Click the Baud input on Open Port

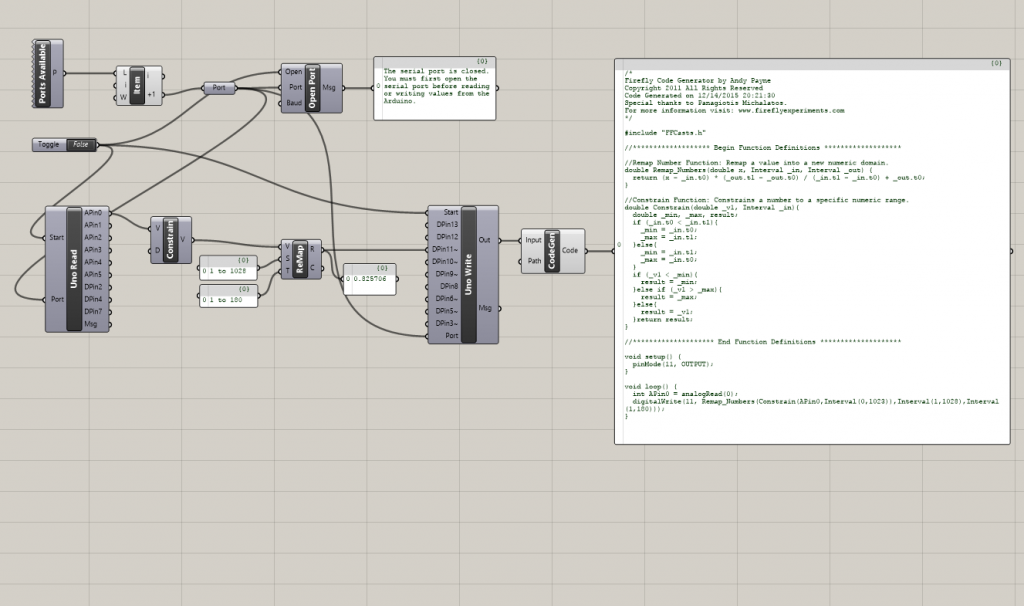(293, 102)
